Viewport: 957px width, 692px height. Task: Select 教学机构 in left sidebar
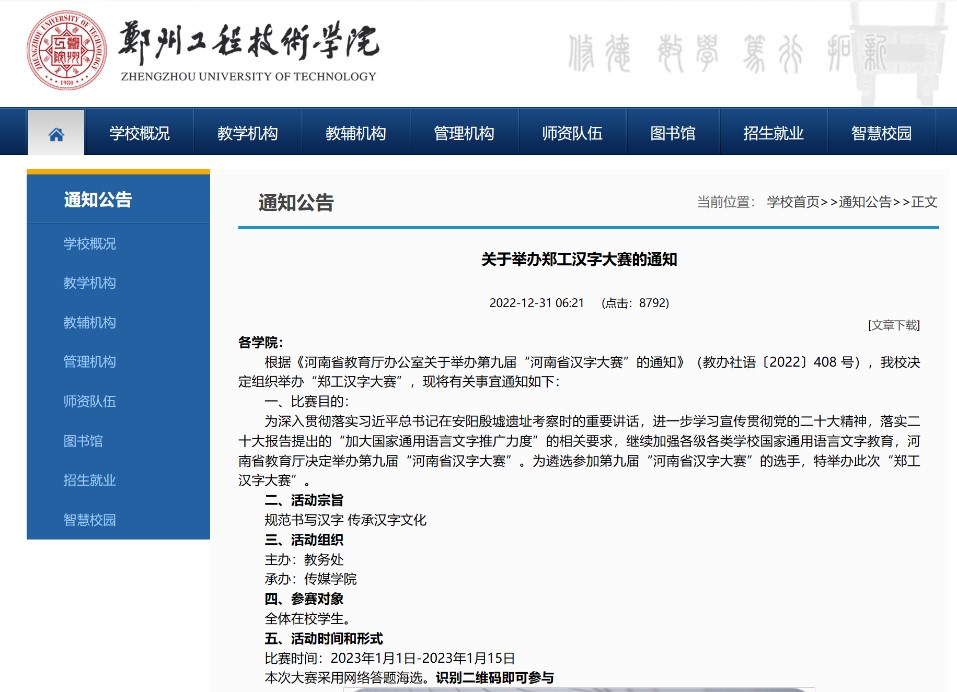[x=90, y=283]
